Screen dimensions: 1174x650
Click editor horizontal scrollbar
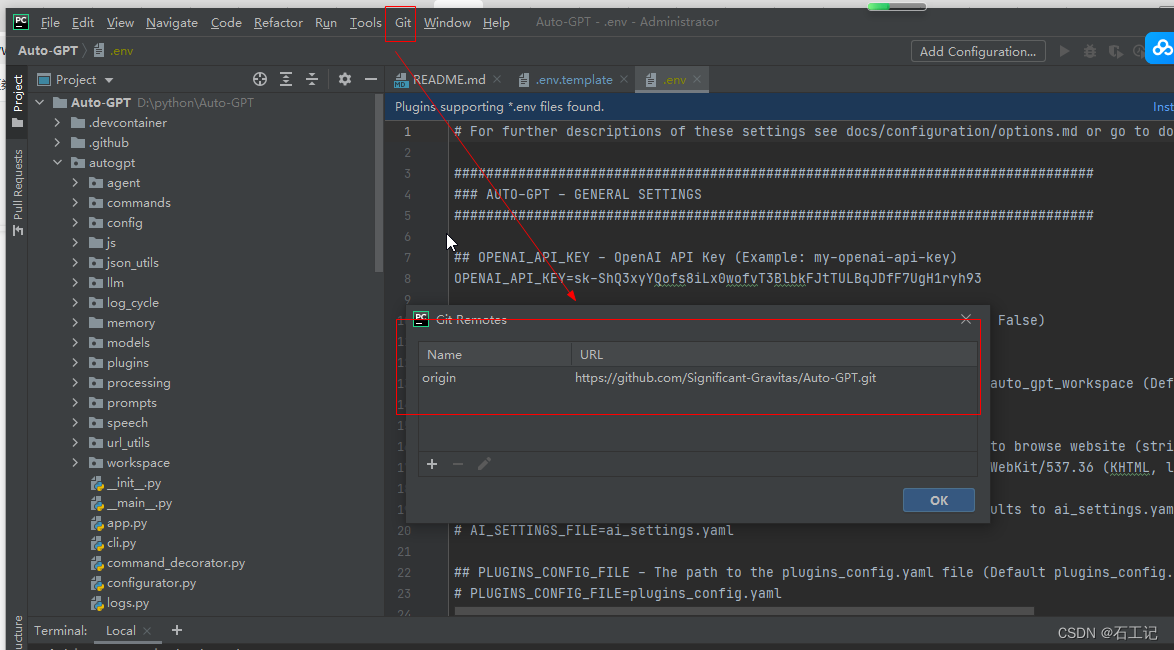[x=743, y=611]
